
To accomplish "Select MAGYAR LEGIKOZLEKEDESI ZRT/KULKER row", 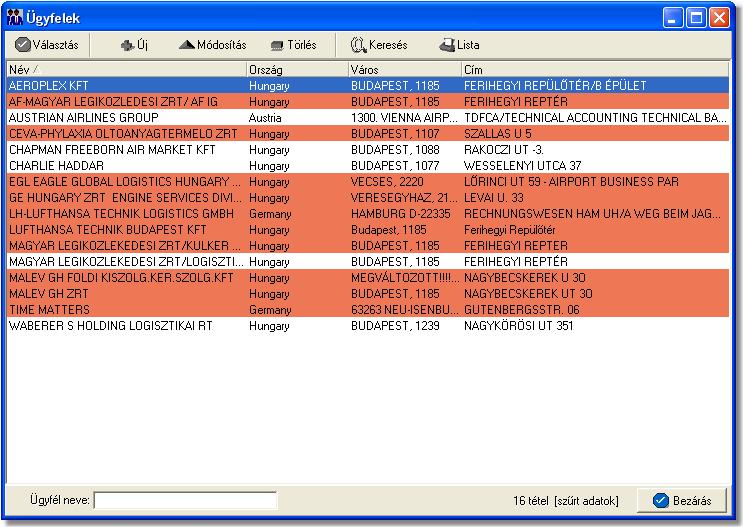I will [368, 245].
